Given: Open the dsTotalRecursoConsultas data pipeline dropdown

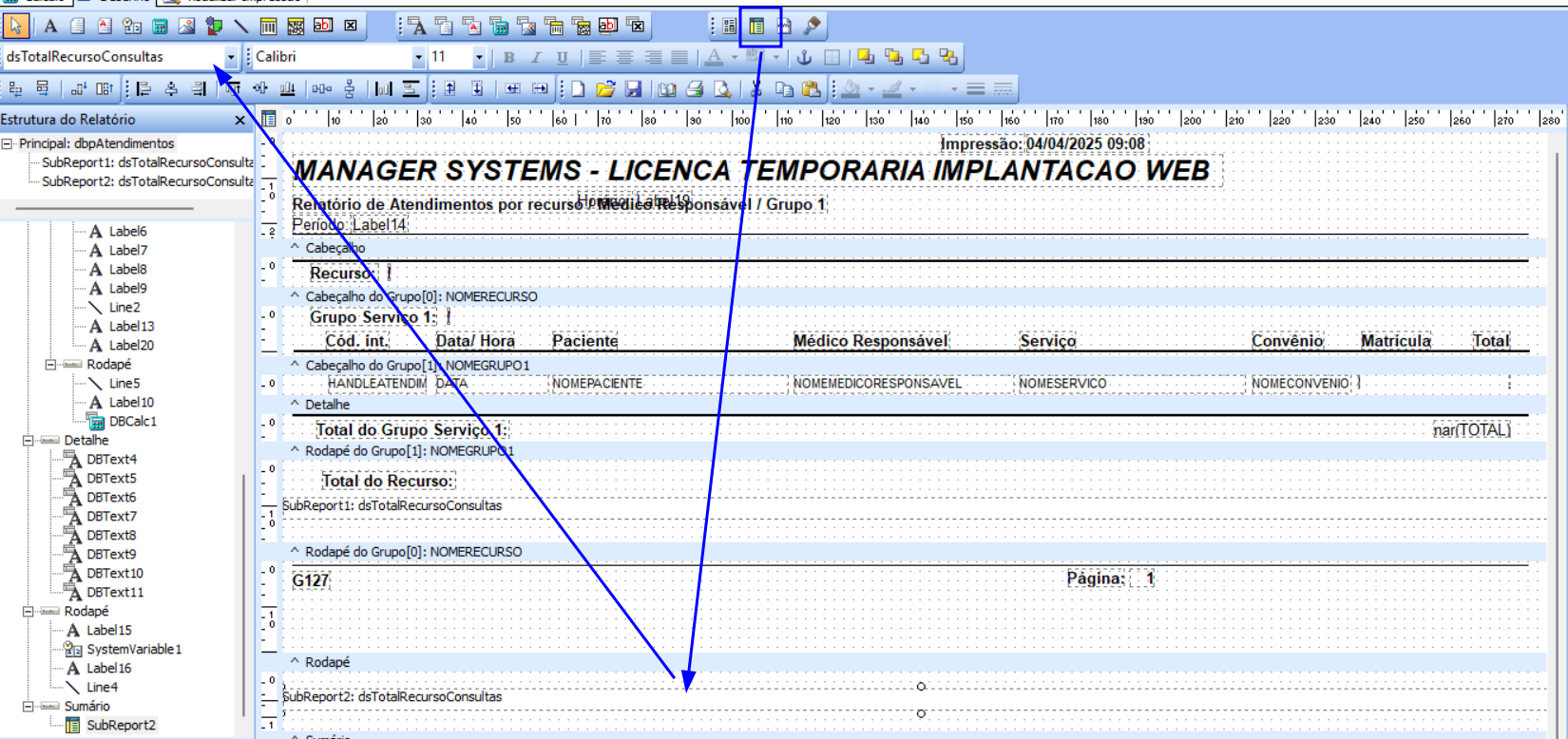Looking at the screenshot, I should 230,57.
